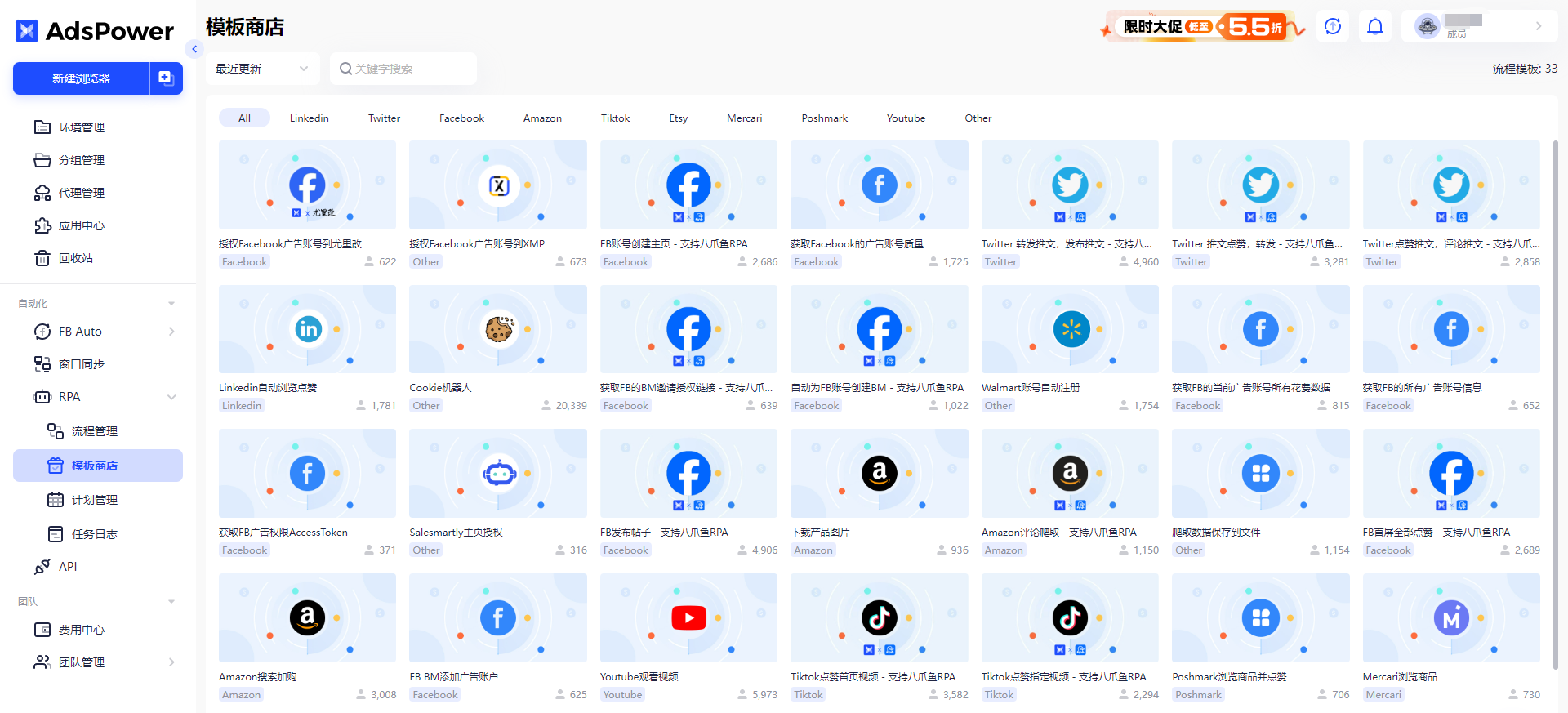Click the update/upload circle icon in header

point(1333,26)
